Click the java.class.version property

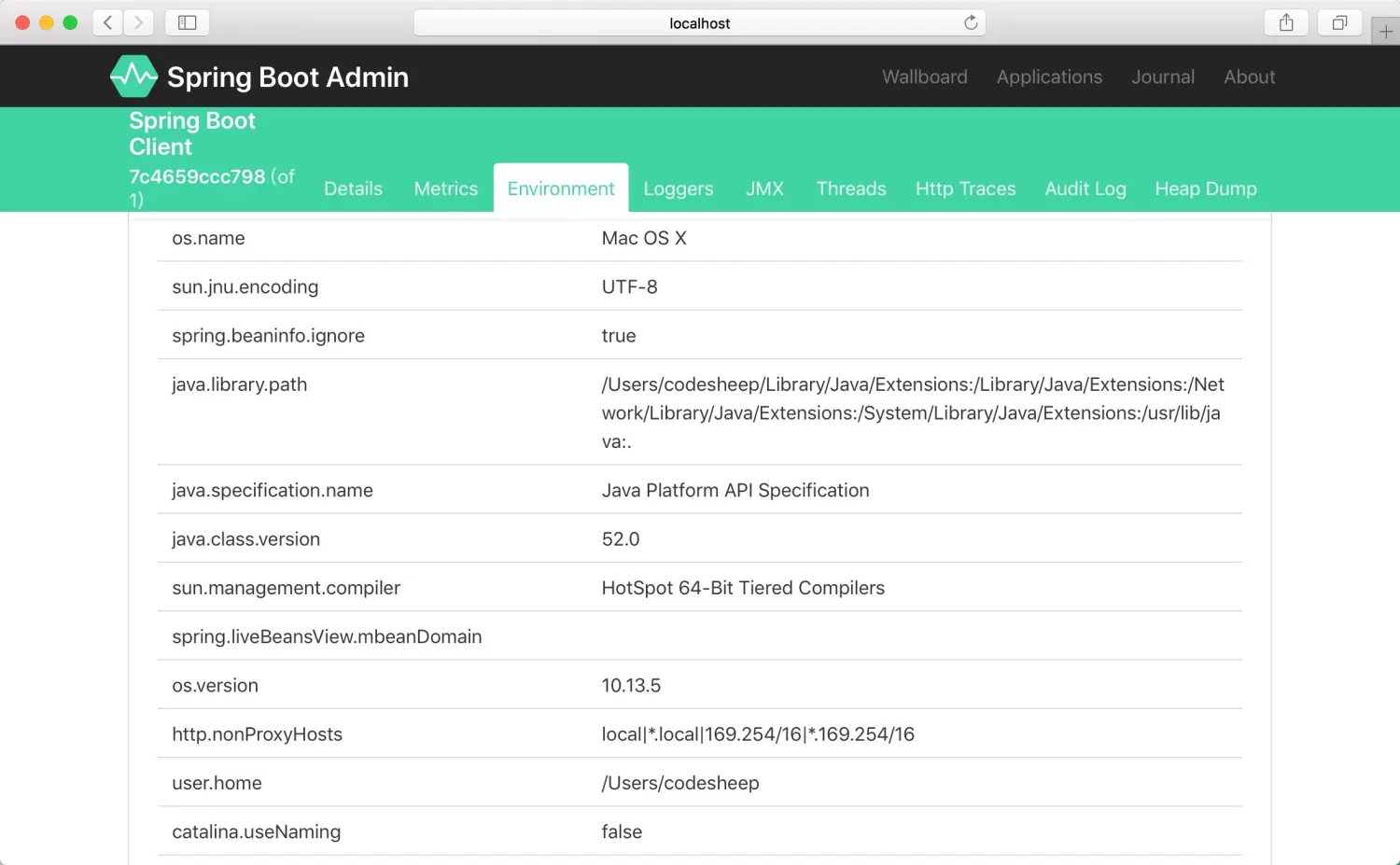[x=246, y=538]
